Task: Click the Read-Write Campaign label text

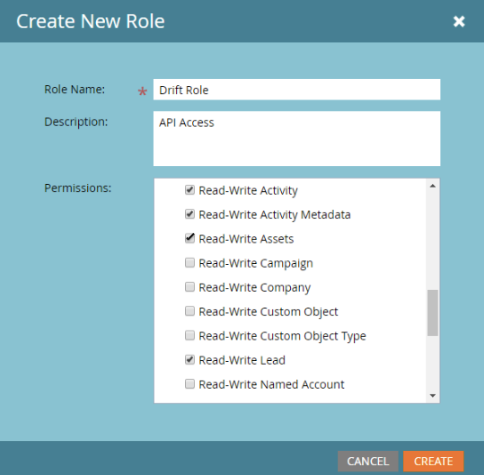Action: (256, 263)
